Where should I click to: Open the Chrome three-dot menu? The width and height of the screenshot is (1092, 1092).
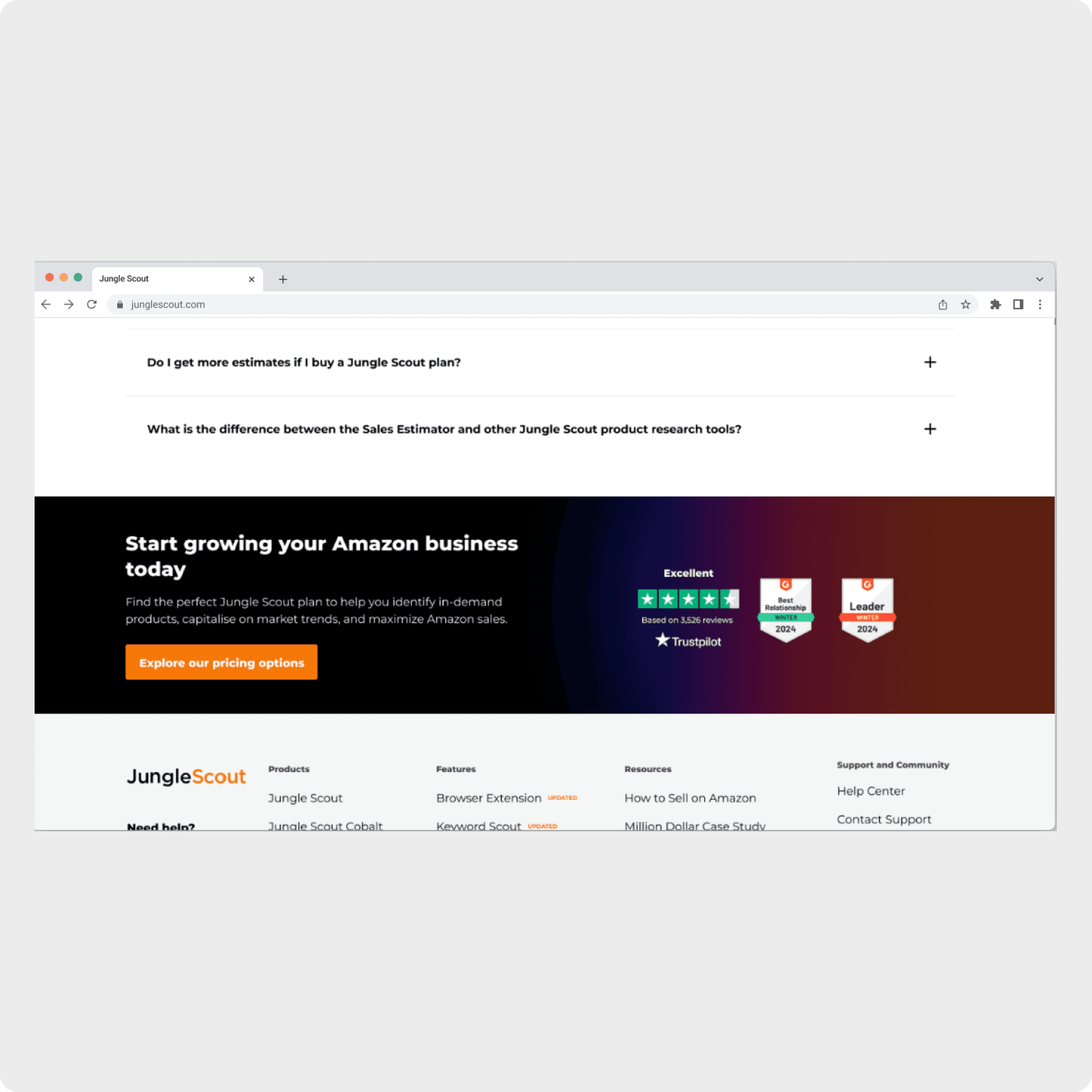[1040, 305]
